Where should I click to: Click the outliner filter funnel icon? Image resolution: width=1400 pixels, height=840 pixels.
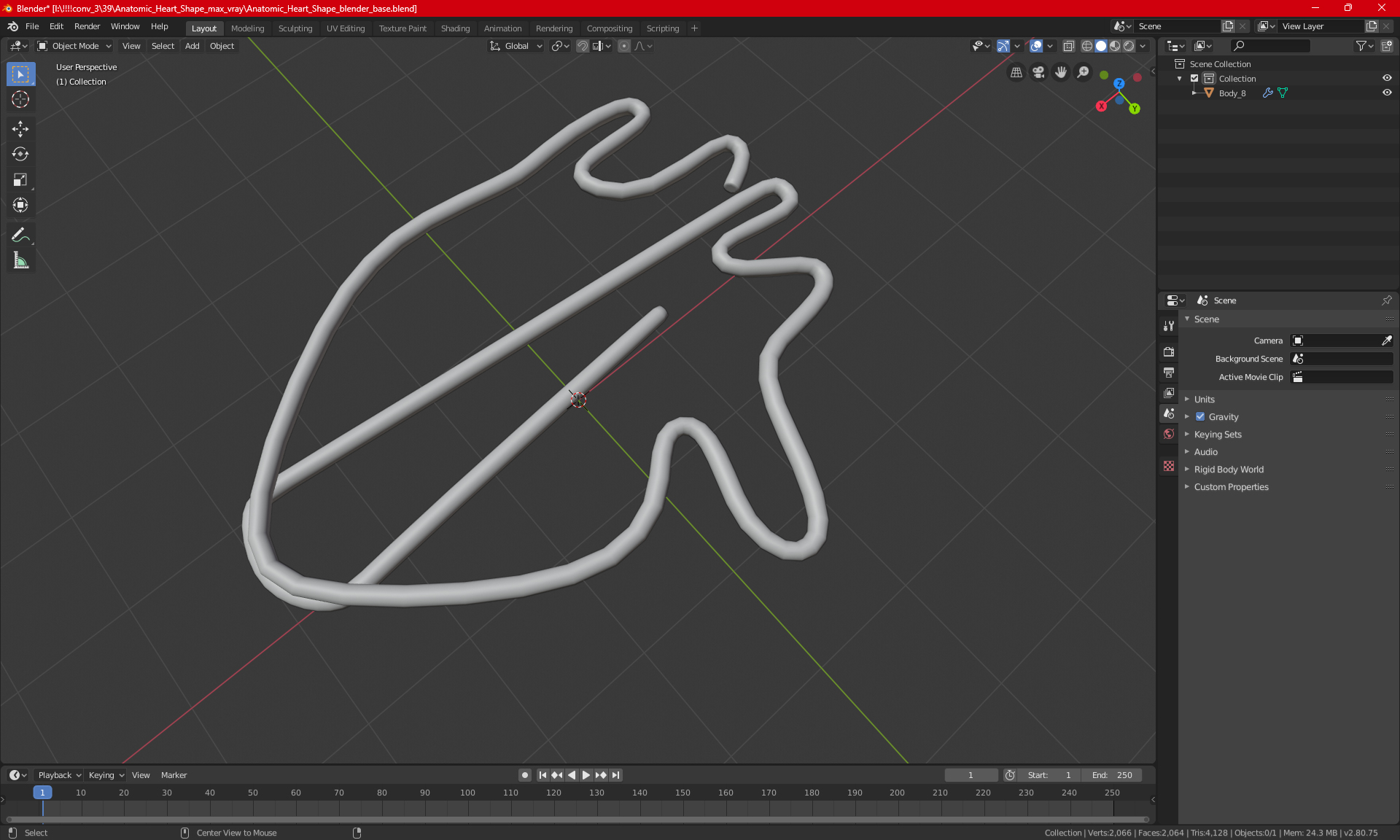click(x=1364, y=46)
